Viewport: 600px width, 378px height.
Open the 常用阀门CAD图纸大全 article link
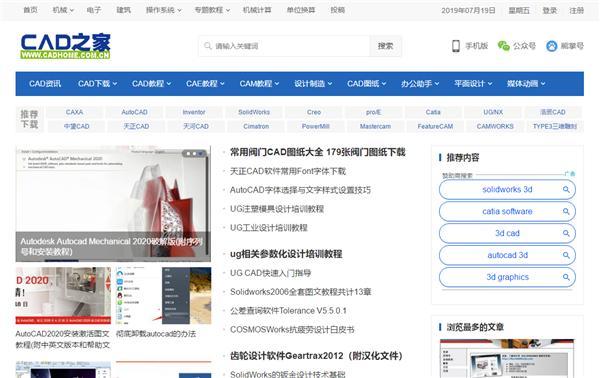tap(318, 152)
